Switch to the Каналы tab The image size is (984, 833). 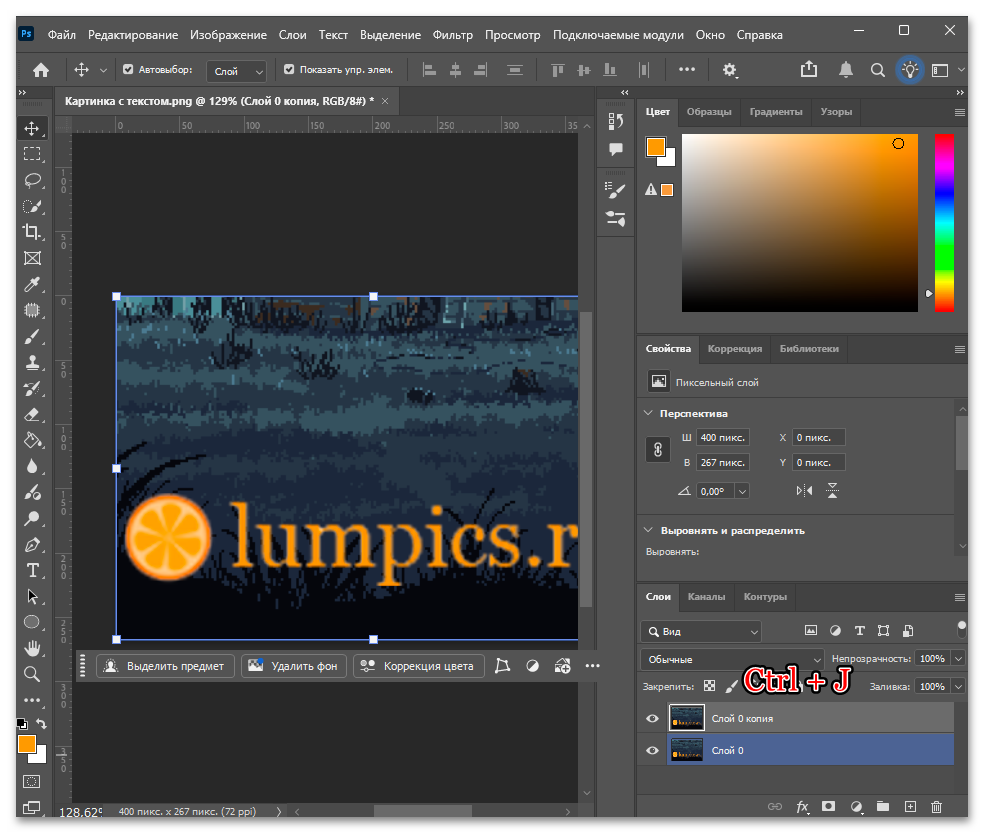[706, 596]
